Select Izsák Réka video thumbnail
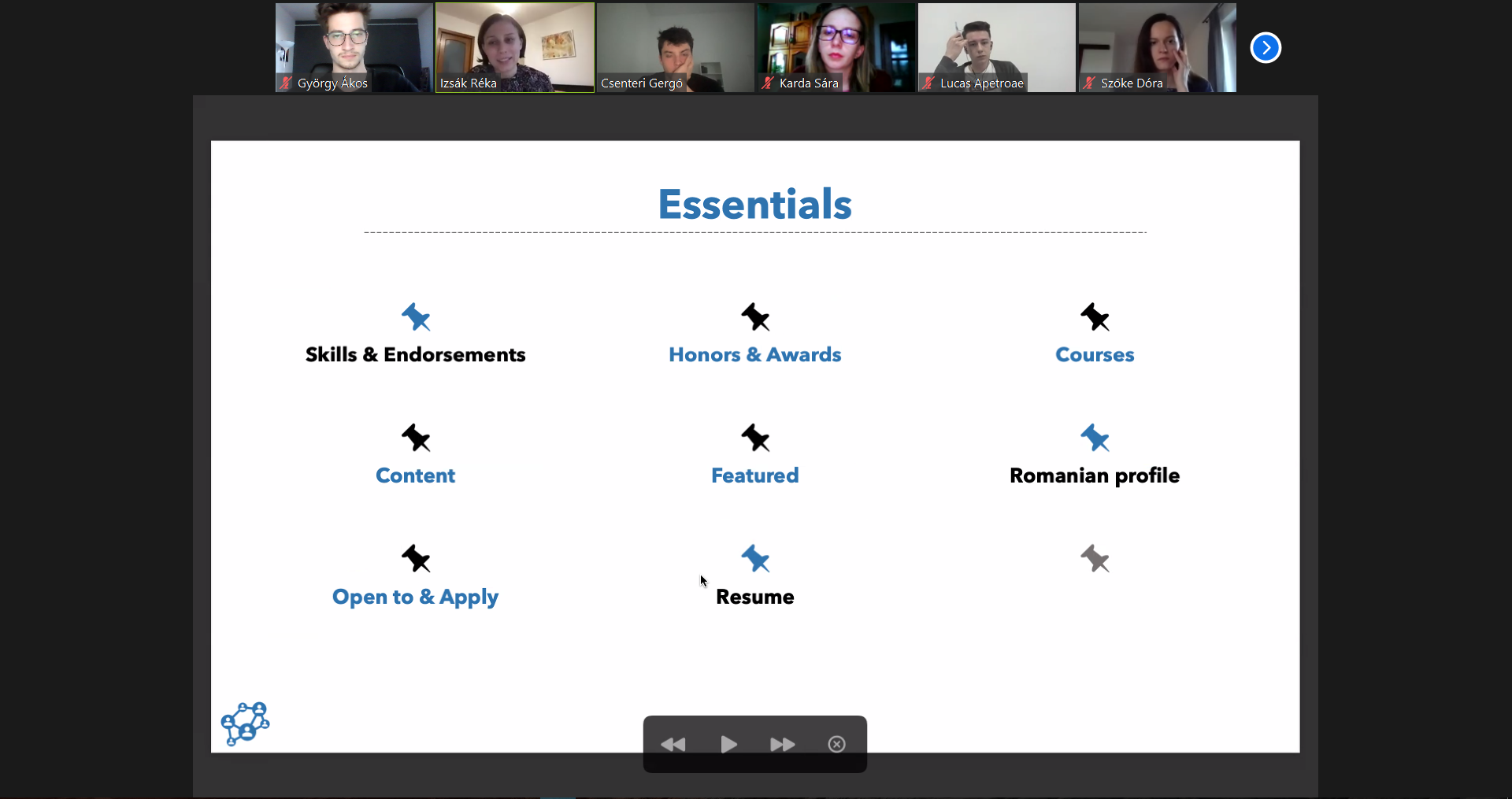This screenshot has width=1512, height=799. 515,47
